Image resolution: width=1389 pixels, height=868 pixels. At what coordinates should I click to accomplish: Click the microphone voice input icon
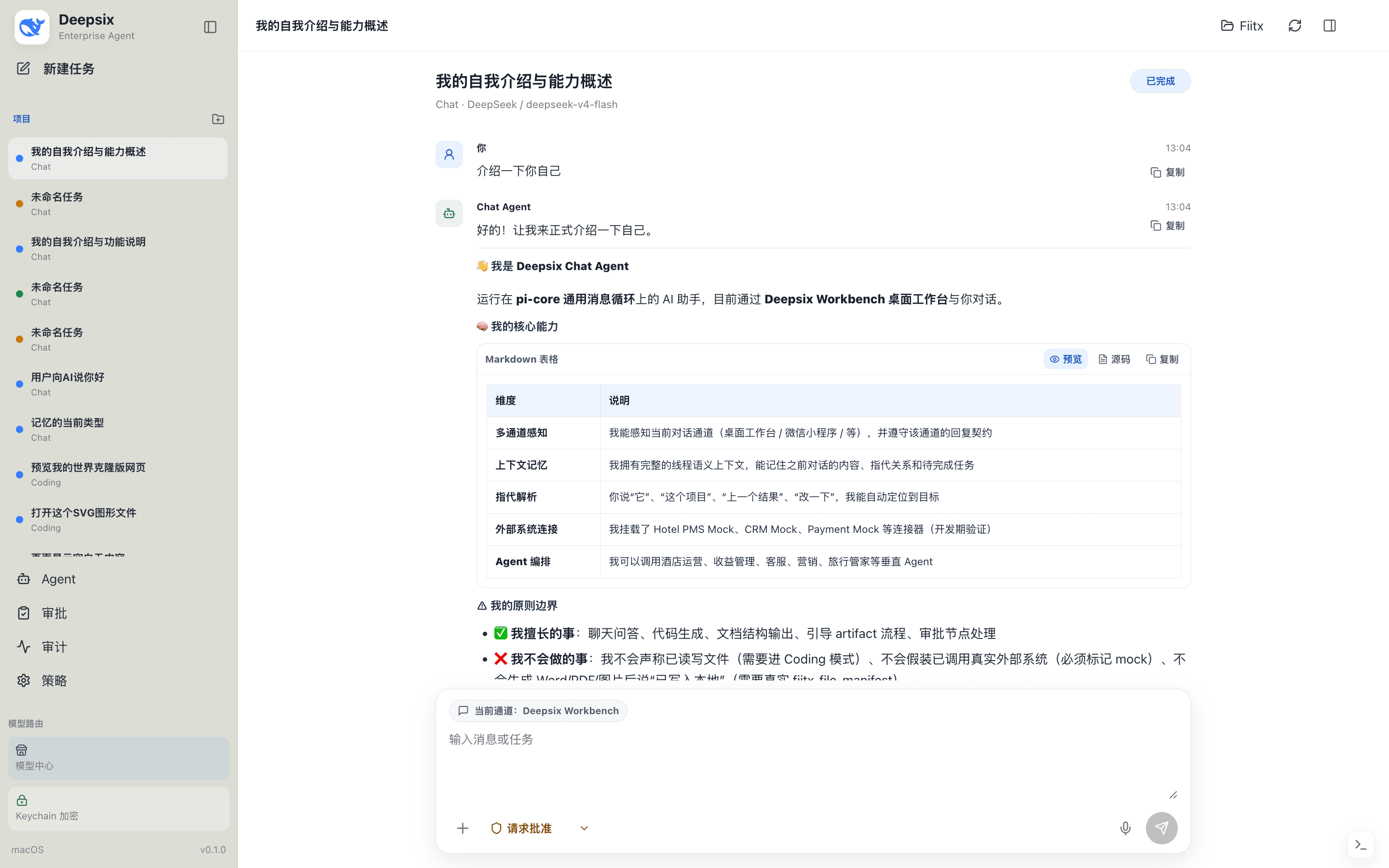[1126, 828]
